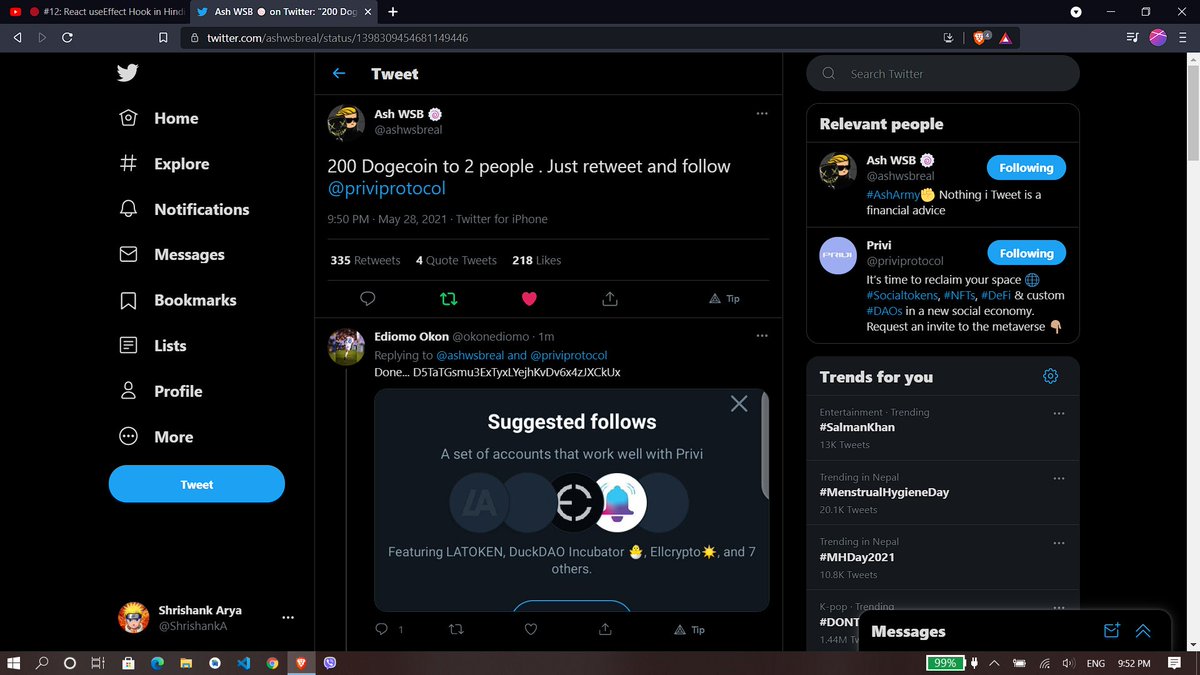Open Ediomo Okon reply options ellipsis
Viewport: 1200px width, 675px height.
(762, 335)
